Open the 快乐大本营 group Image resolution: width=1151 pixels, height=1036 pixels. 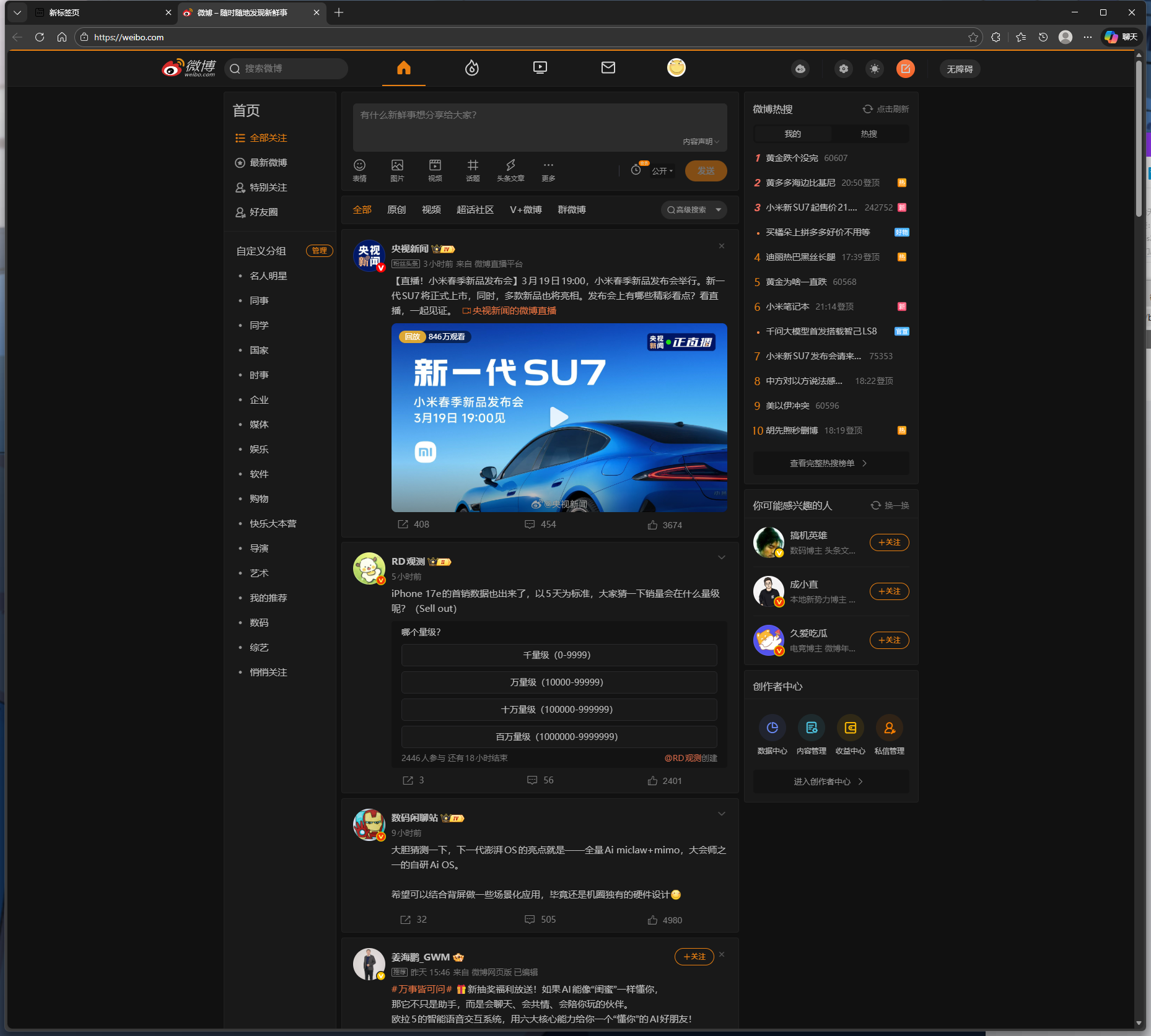tap(273, 524)
